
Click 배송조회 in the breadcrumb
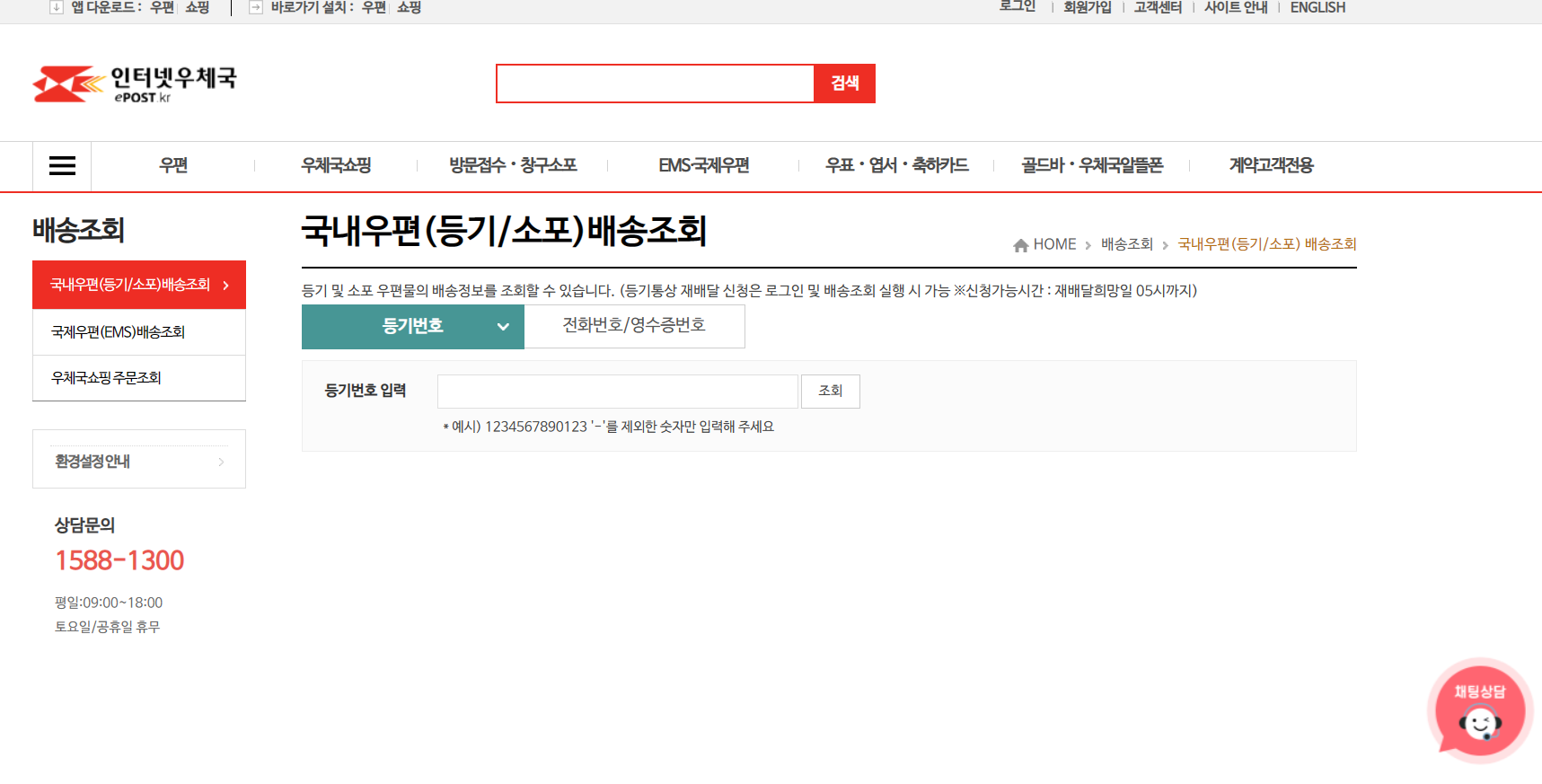(1127, 244)
